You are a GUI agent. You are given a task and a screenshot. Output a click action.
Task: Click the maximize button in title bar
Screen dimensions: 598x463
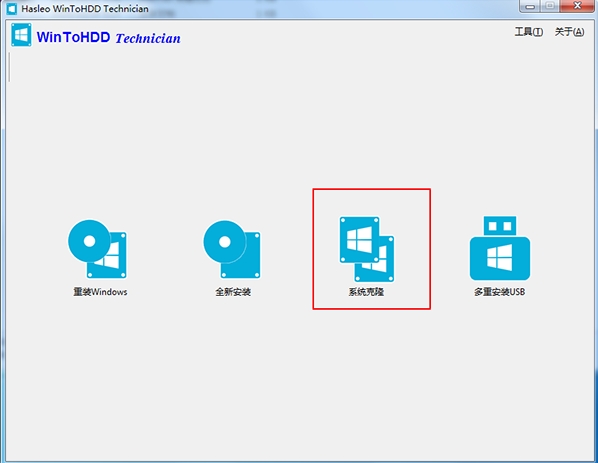[550, 6]
